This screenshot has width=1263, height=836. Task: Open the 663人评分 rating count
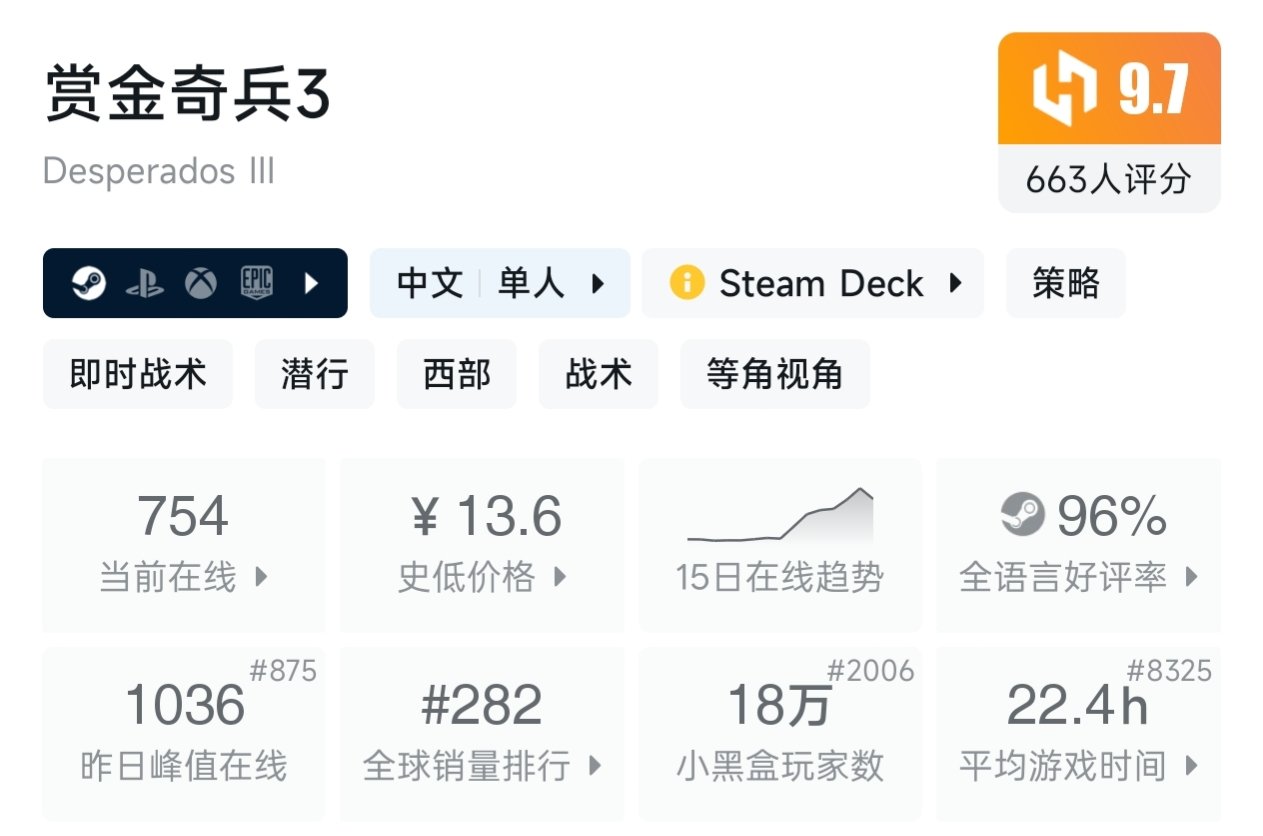1109,180
